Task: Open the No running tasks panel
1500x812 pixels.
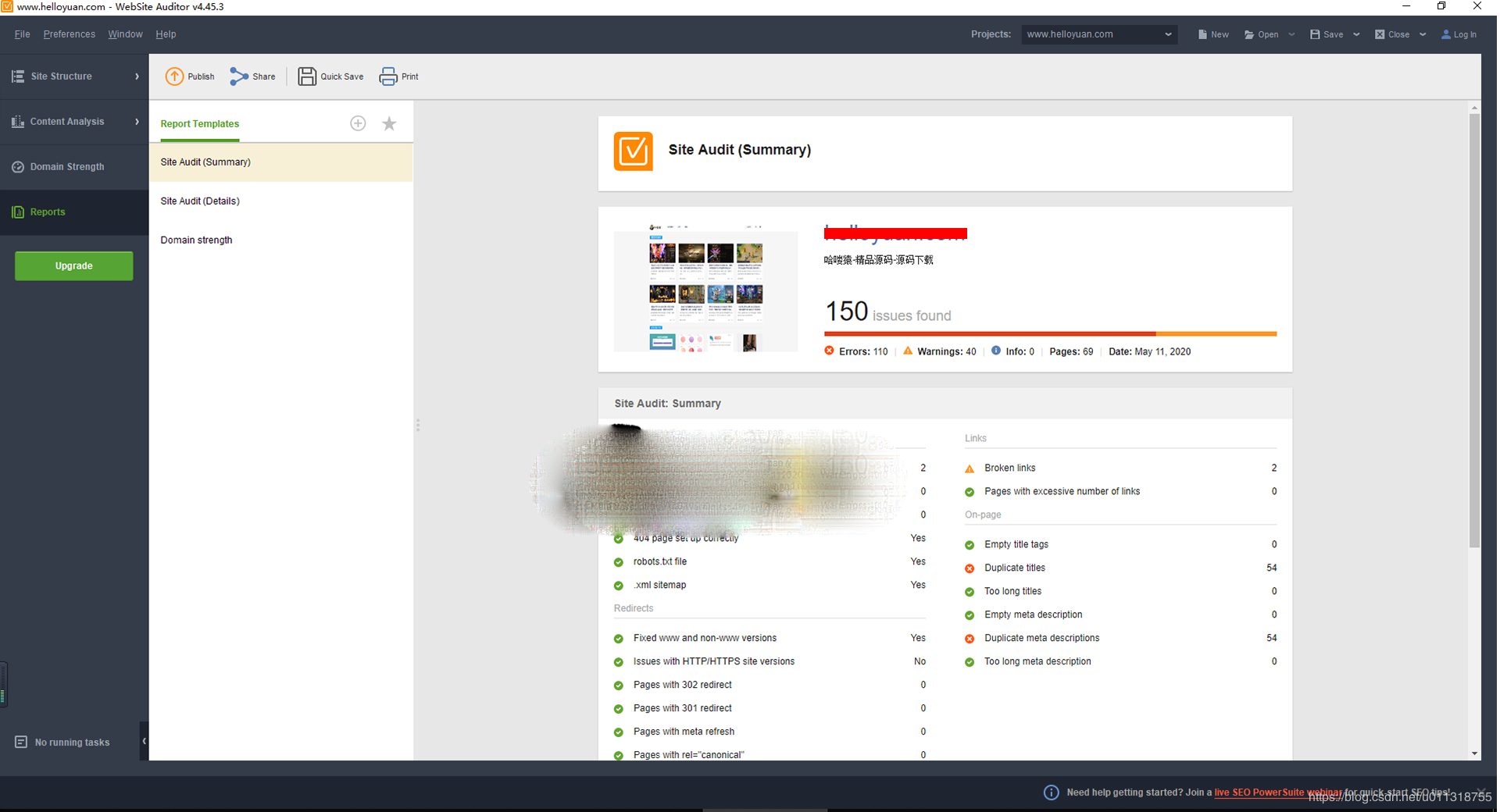Action: (62, 743)
